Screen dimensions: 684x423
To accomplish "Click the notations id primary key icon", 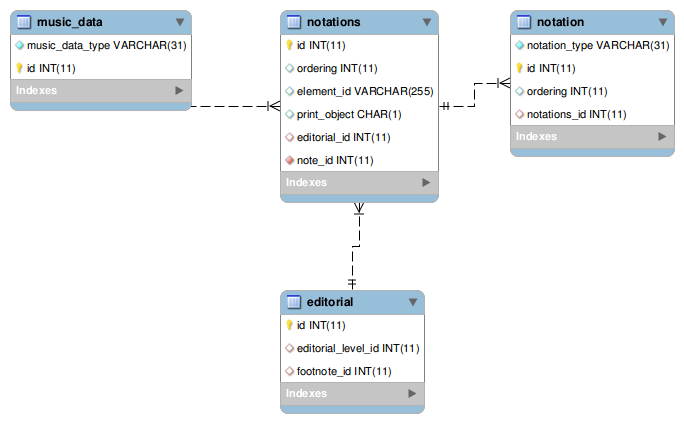I will (290, 45).
